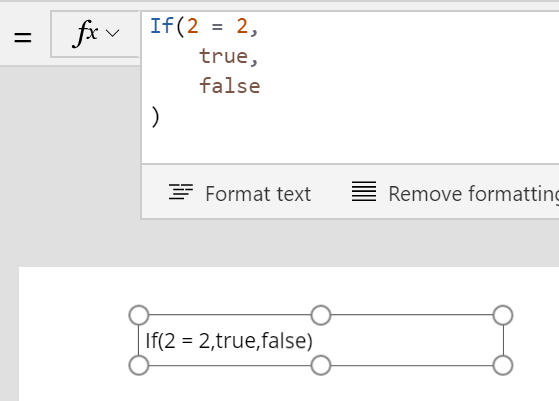Place cursor on true in formula
The image size is (559, 401).
(224, 56)
